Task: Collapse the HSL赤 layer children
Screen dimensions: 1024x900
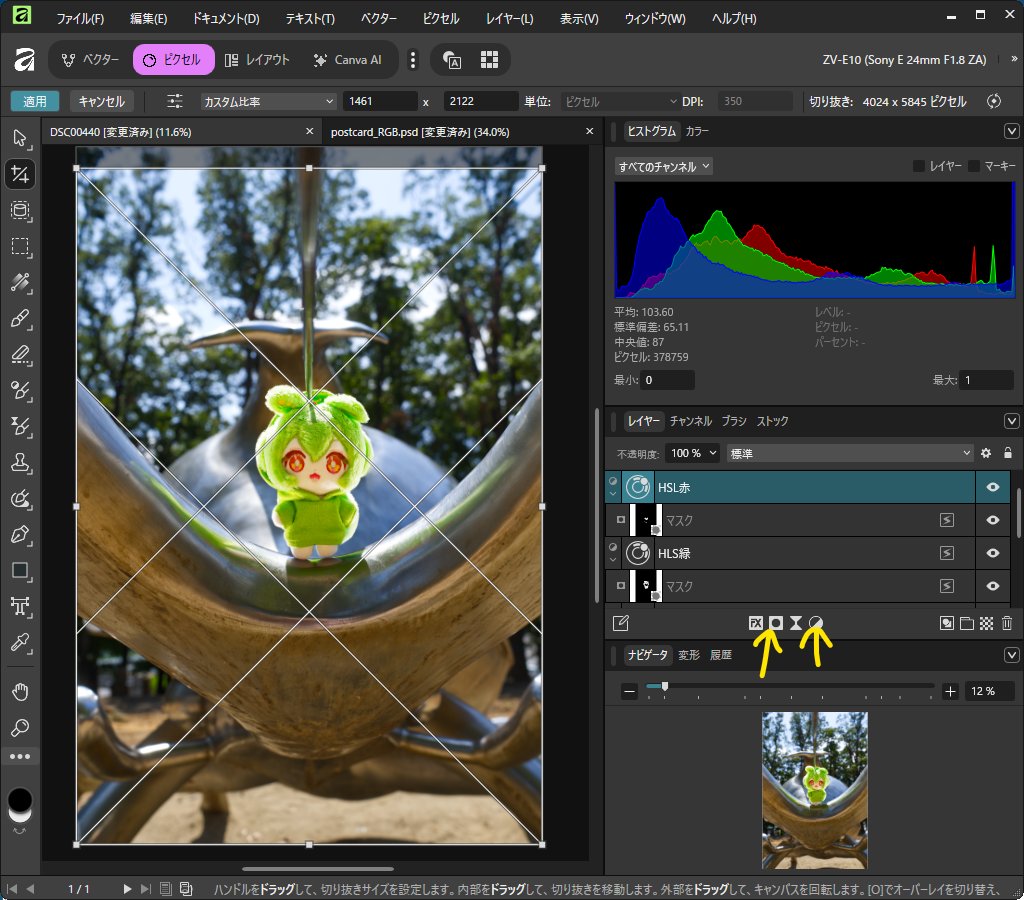Action: [x=613, y=495]
